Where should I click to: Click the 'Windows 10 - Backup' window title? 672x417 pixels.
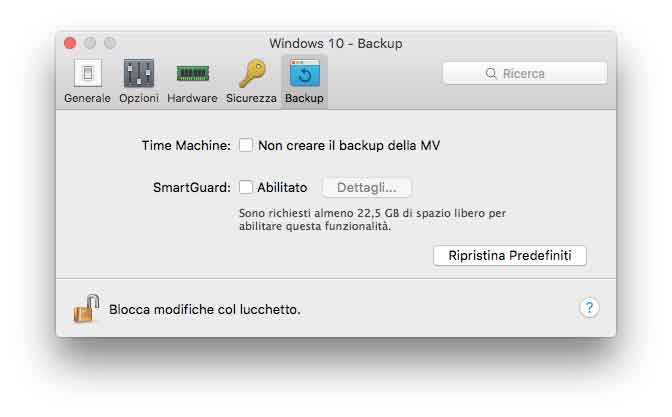(336, 44)
